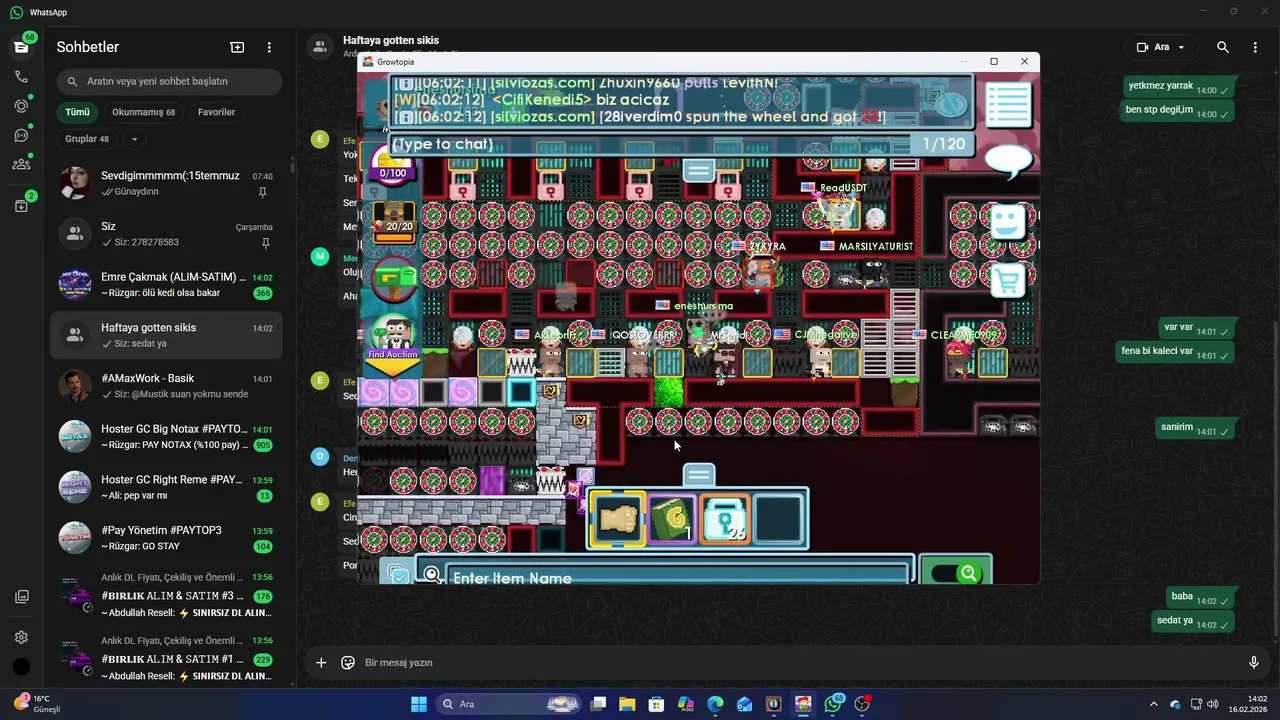This screenshot has height=720, width=1280.
Task: Click the Bir mesaj yazın message field
Action: click(800, 662)
